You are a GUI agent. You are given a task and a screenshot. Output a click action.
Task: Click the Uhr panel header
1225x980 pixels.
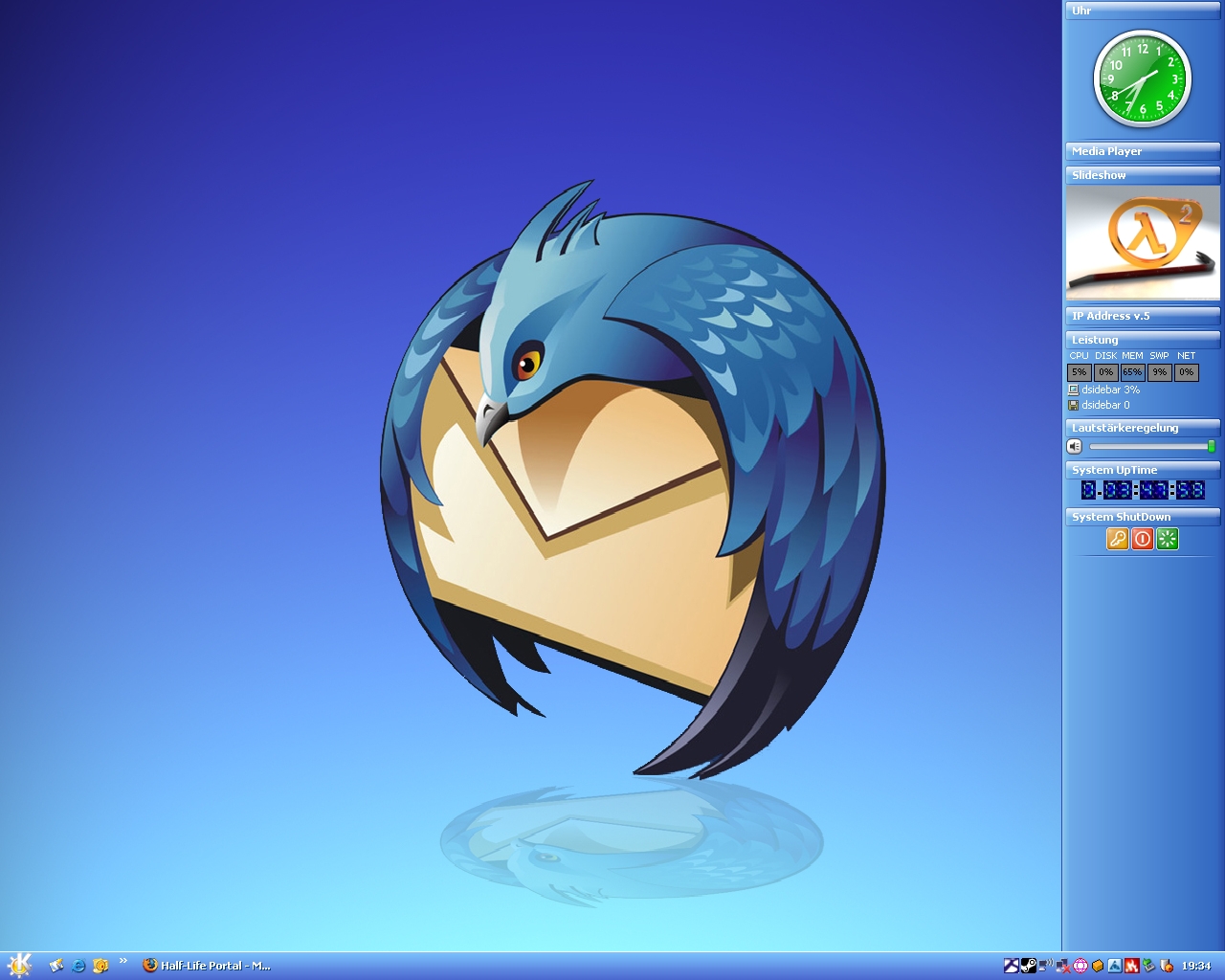tap(1143, 11)
